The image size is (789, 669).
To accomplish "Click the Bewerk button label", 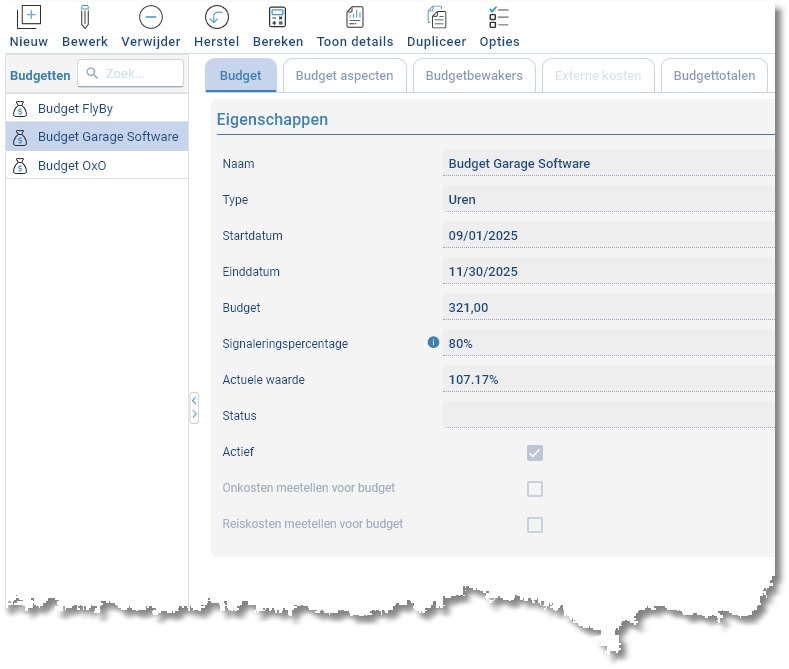I will coord(85,42).
